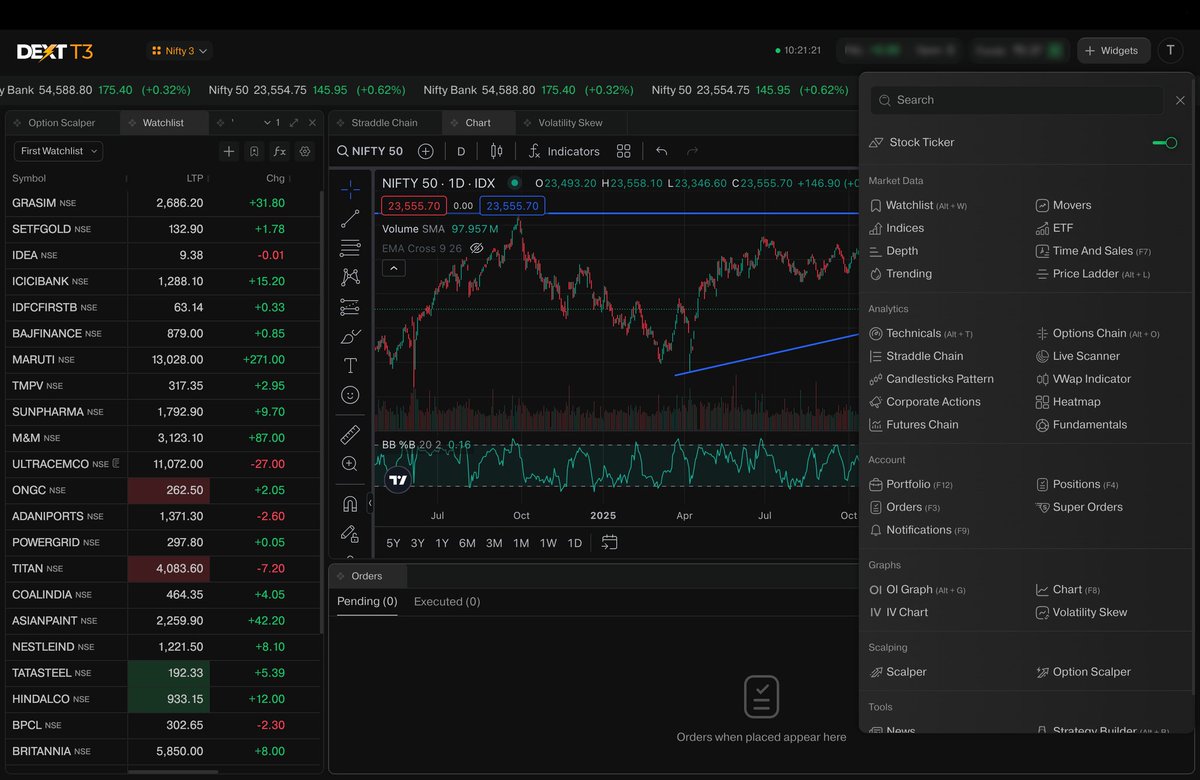Add the OI Graph widget

click(917, 590)
